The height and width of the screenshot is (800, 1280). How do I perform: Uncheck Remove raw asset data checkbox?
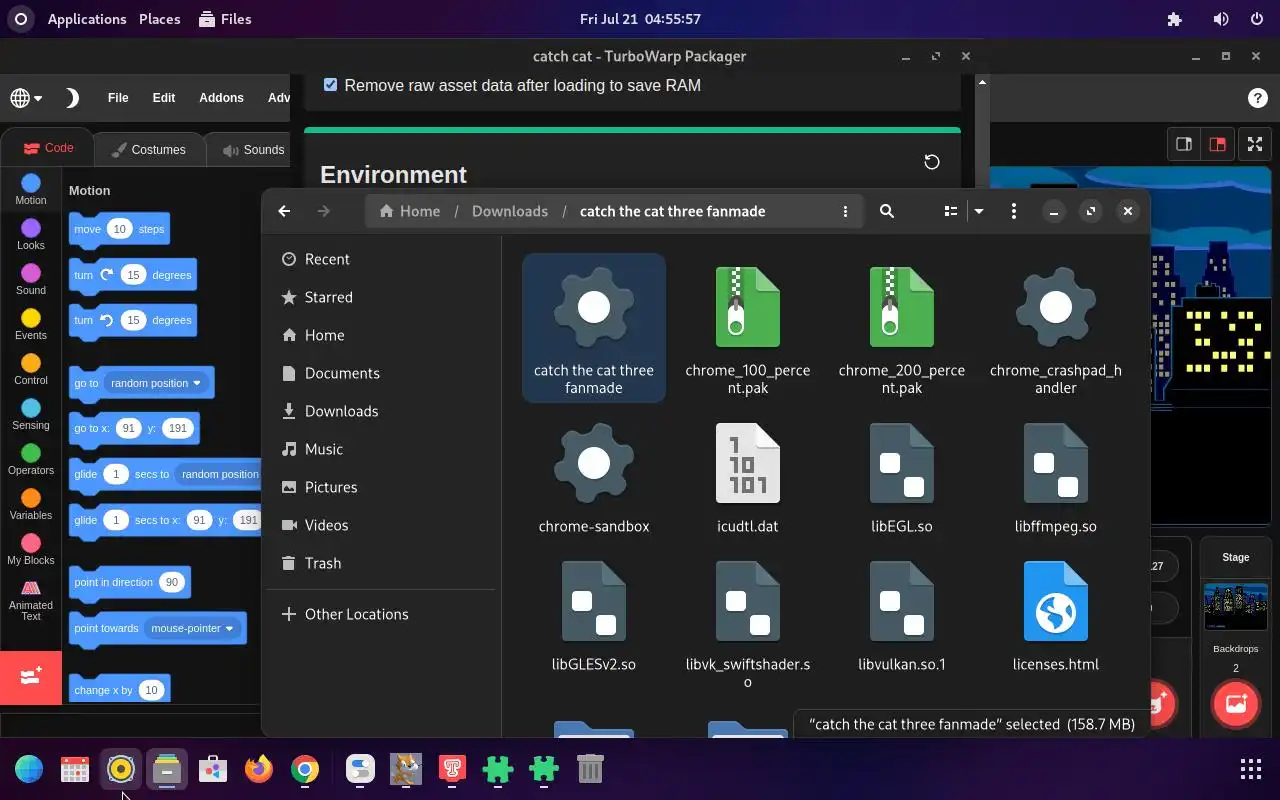click(x=330, y=85)
